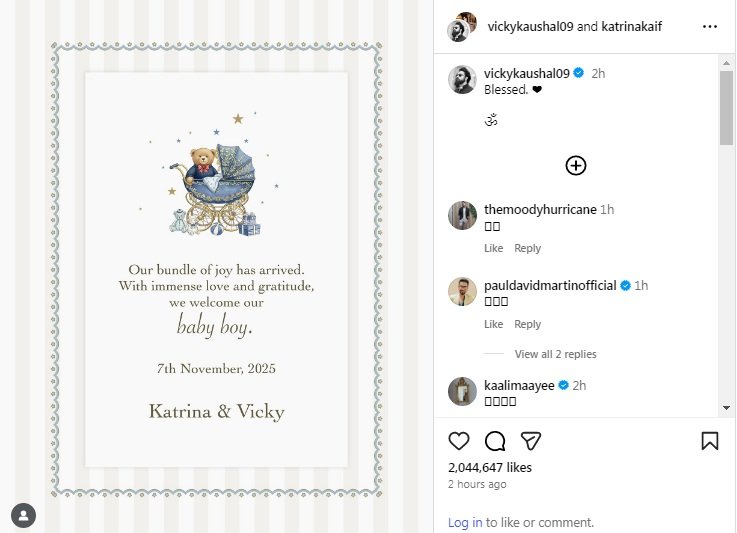Click the tagged people icon on the photo
This screenshot has width=737, height=533.
click(x=24, y=515)
